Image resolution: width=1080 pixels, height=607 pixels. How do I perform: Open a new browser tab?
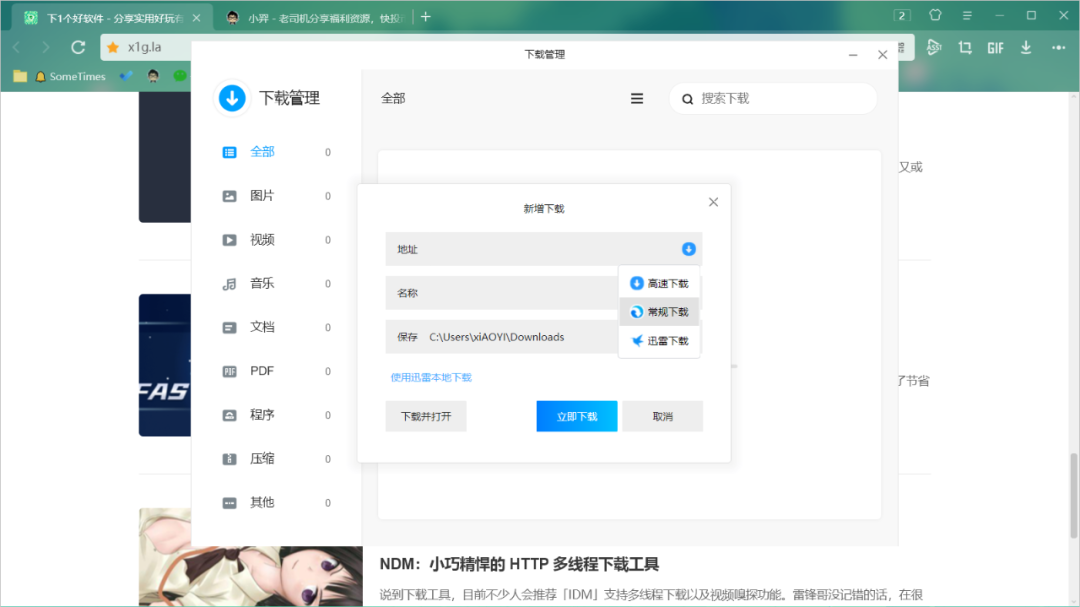click(426, 16)
